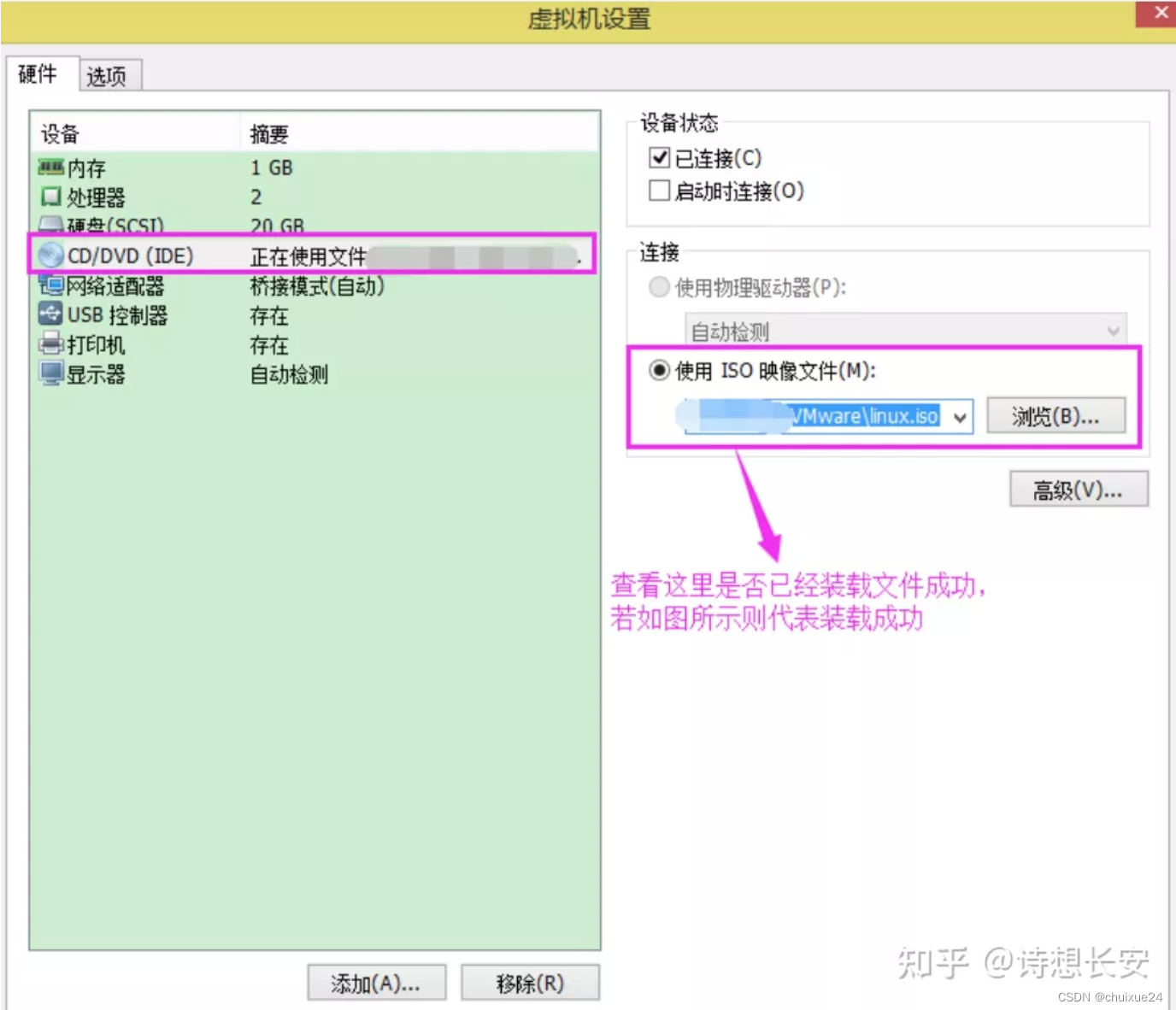The width and height of the screenshot is (1176, 1010).
Task: Select the 内存 memory row label
Action: [86, 168]
